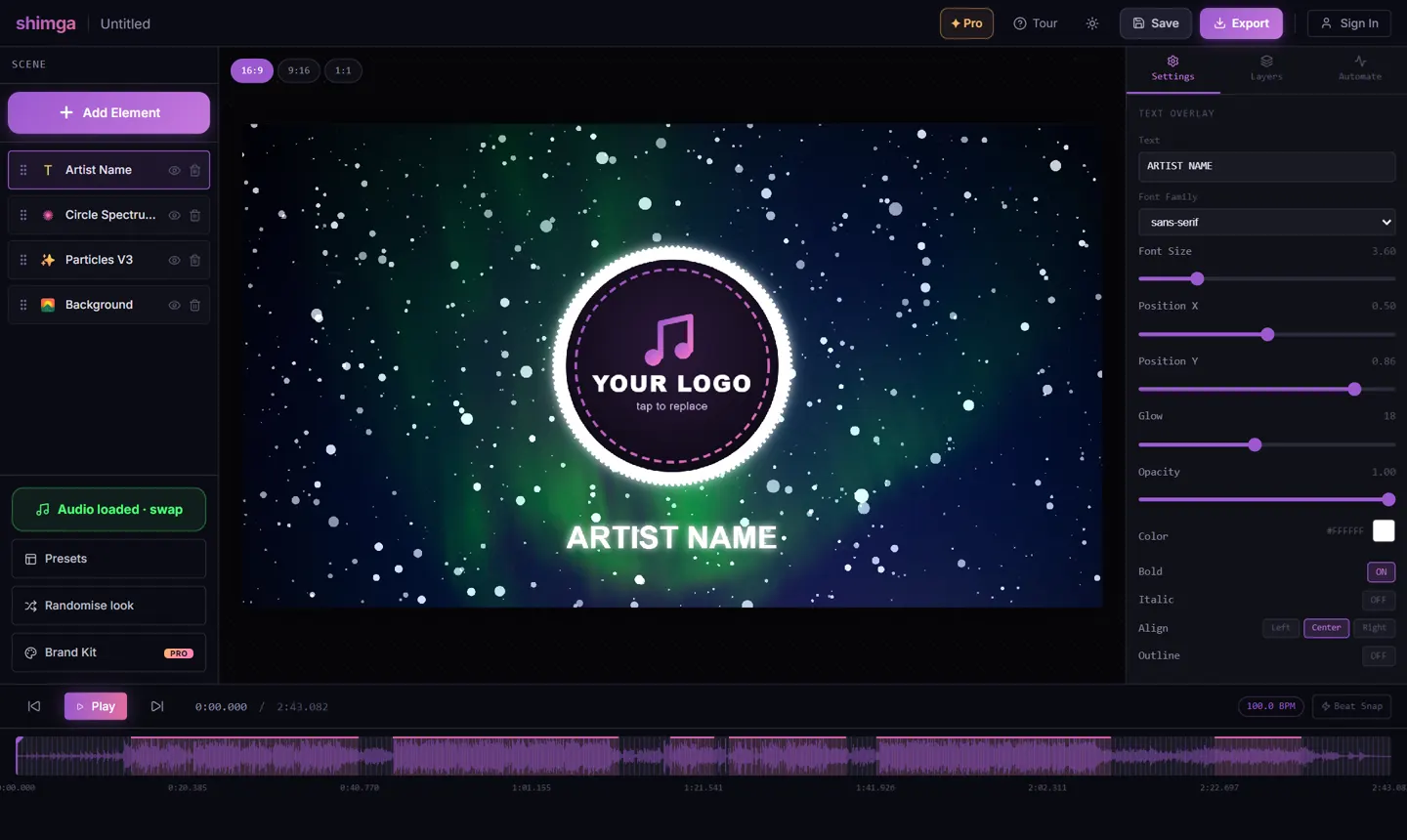
Task: Click the ARTIST NAME text input field
Action: pos(1266,166)
